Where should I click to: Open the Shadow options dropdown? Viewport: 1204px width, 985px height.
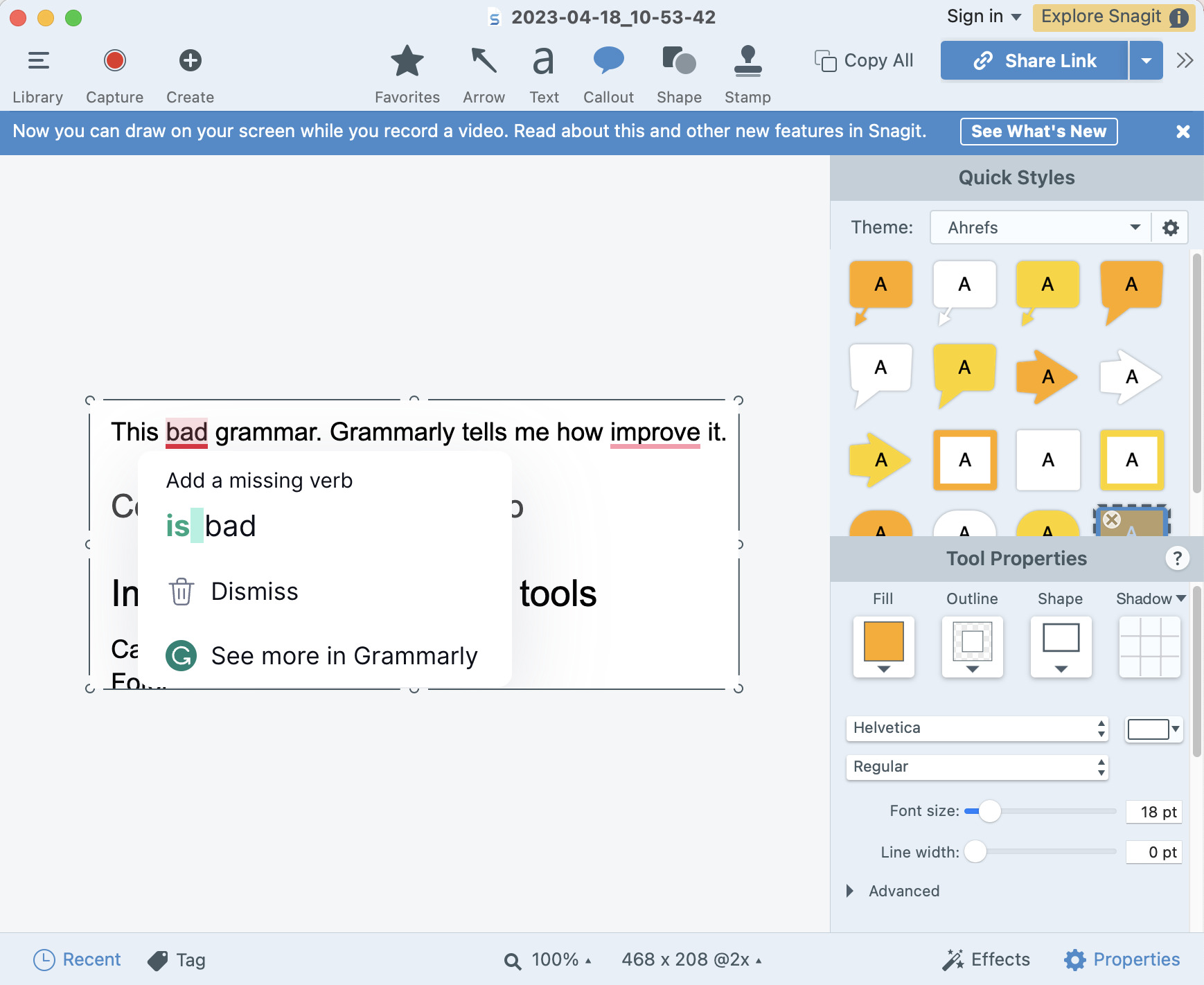pyautogui.click(x=1180, y=598)
